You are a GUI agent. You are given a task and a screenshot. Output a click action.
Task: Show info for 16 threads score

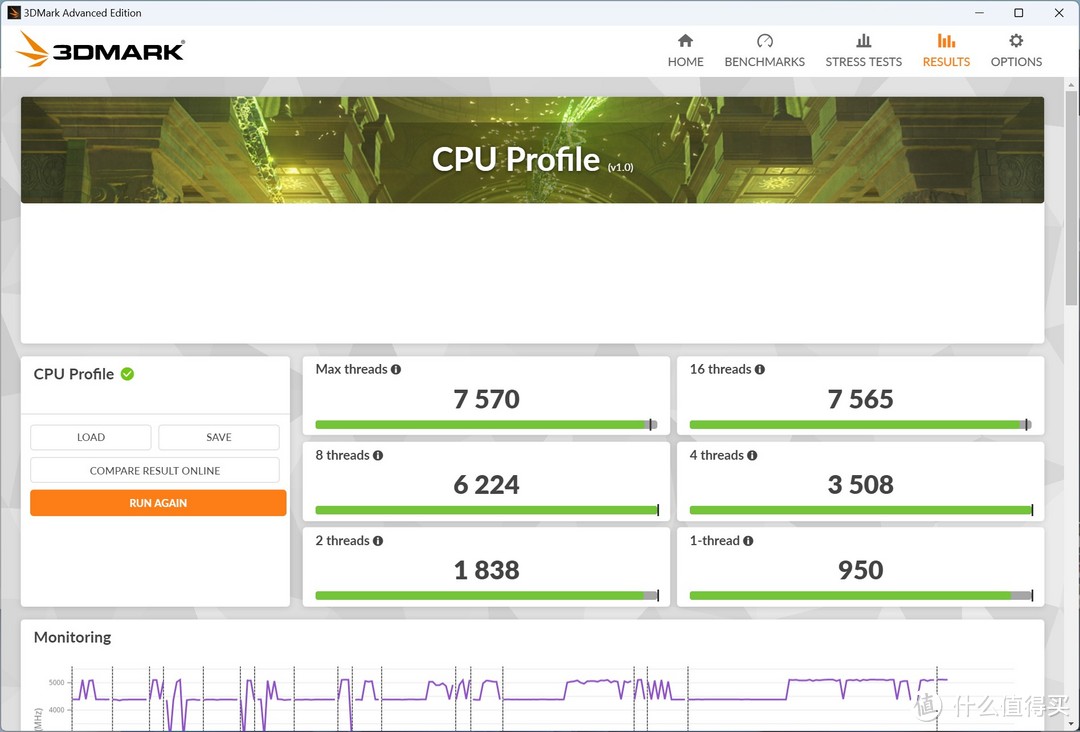(x=760, y=370)
